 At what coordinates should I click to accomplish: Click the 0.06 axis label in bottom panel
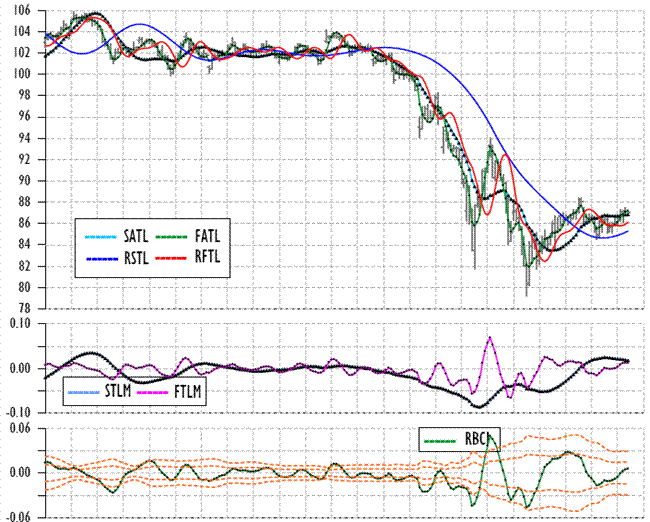click(x=20, y=428)
